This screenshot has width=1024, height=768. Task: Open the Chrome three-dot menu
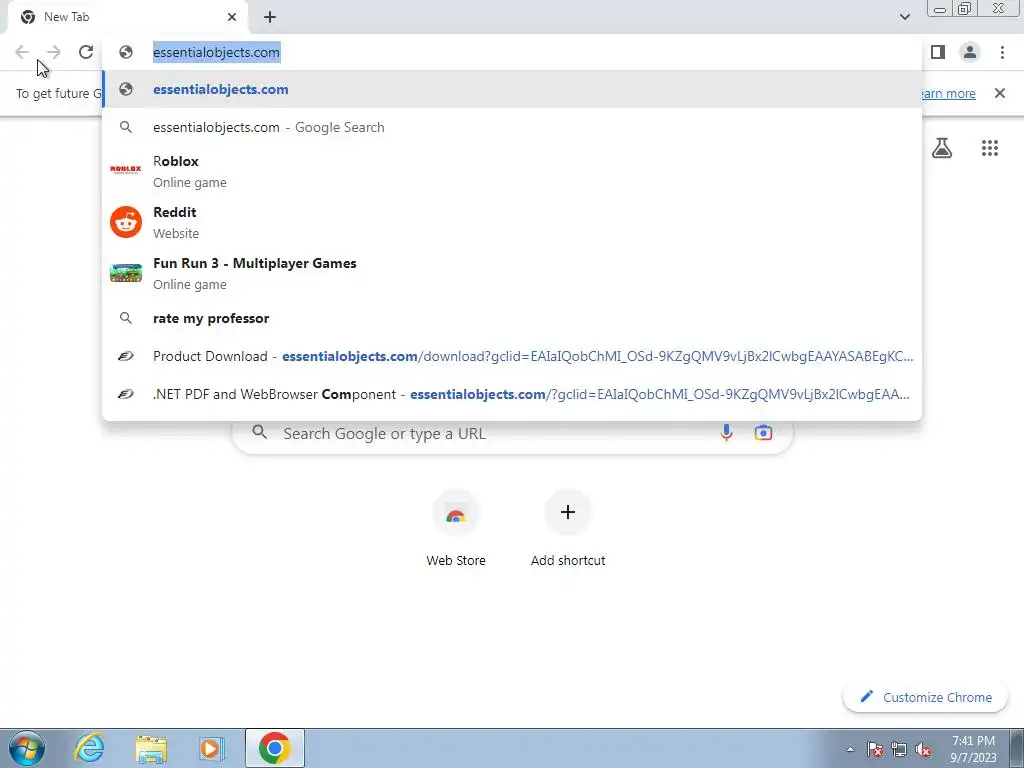(x=1002, y=52)
